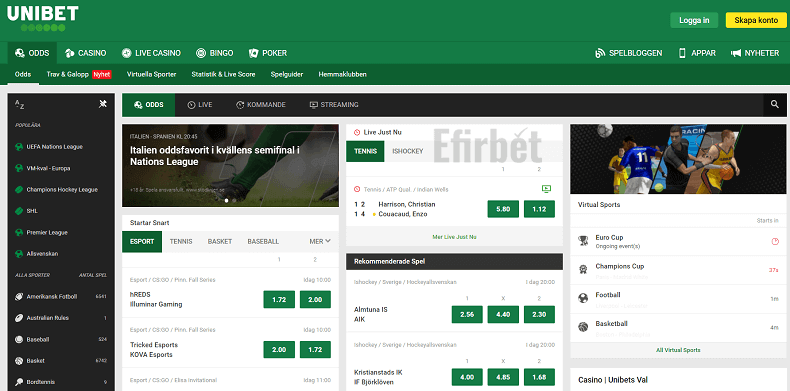Click the Premier League football icon
Viewport: 790px width, 391px height.
point(19,232)
